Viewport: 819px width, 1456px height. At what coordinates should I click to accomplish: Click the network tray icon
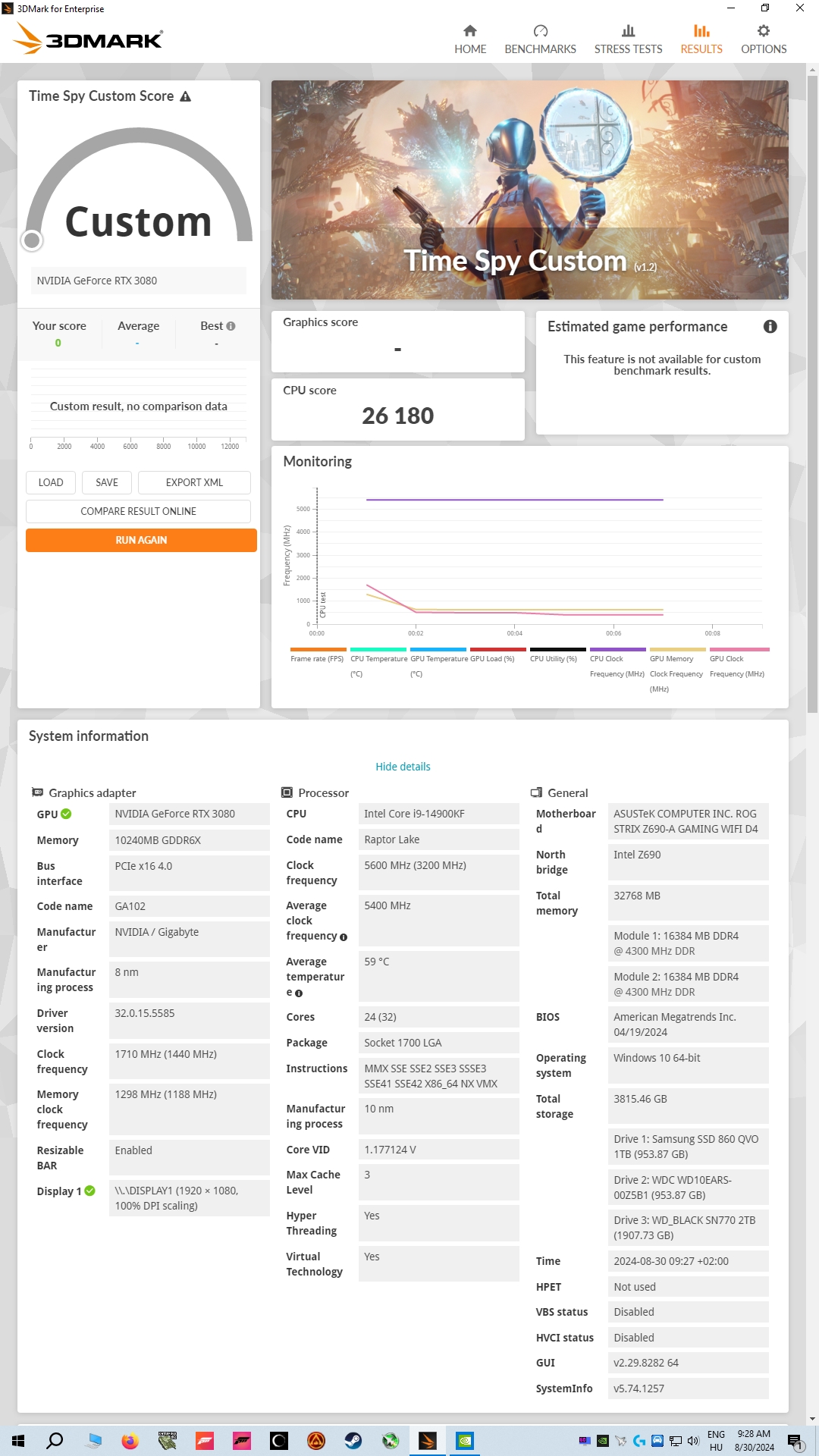tap(675, 1441)
